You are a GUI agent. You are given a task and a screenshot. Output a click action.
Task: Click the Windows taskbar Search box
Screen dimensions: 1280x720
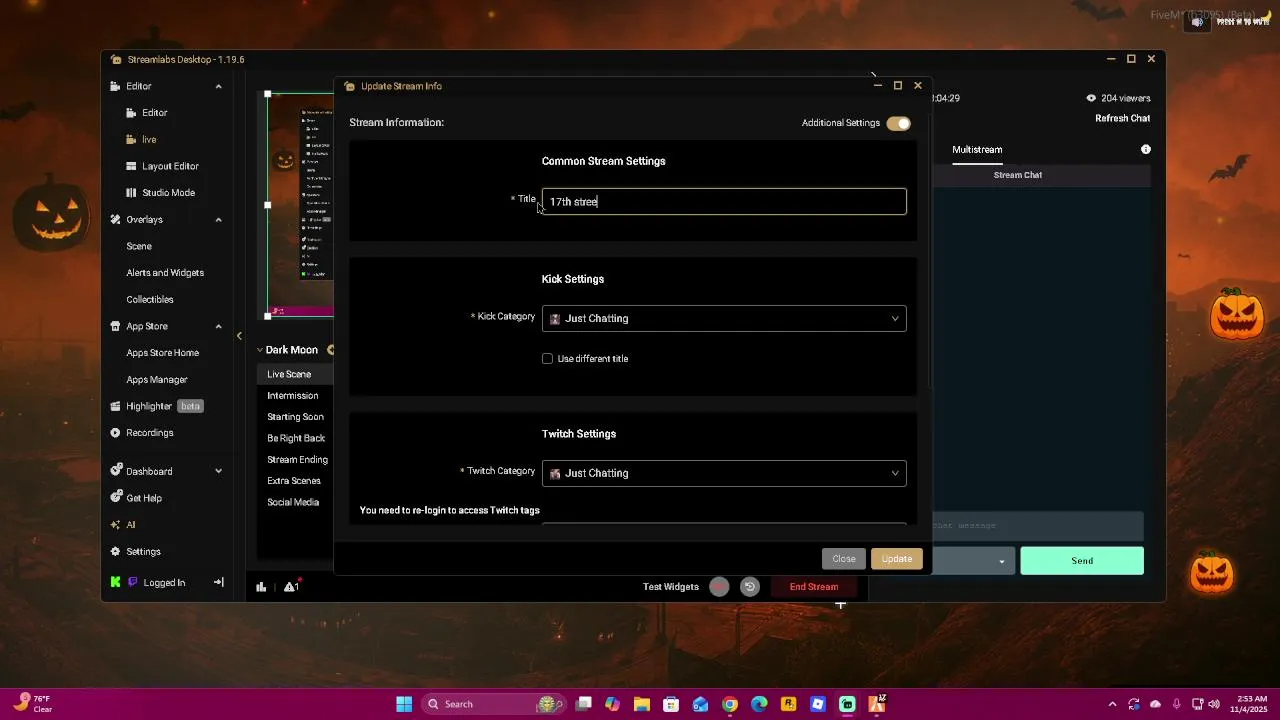[x=492, y=704]
